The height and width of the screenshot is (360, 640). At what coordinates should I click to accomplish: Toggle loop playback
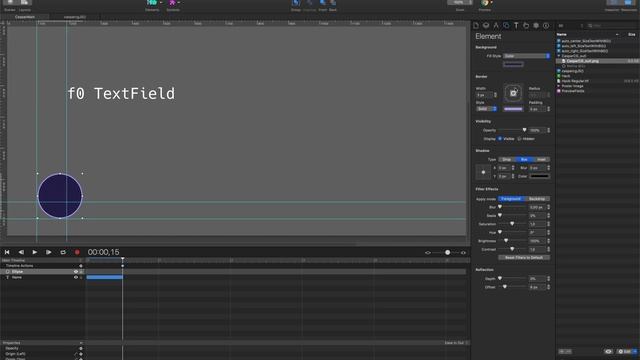[x=63, y=252]
